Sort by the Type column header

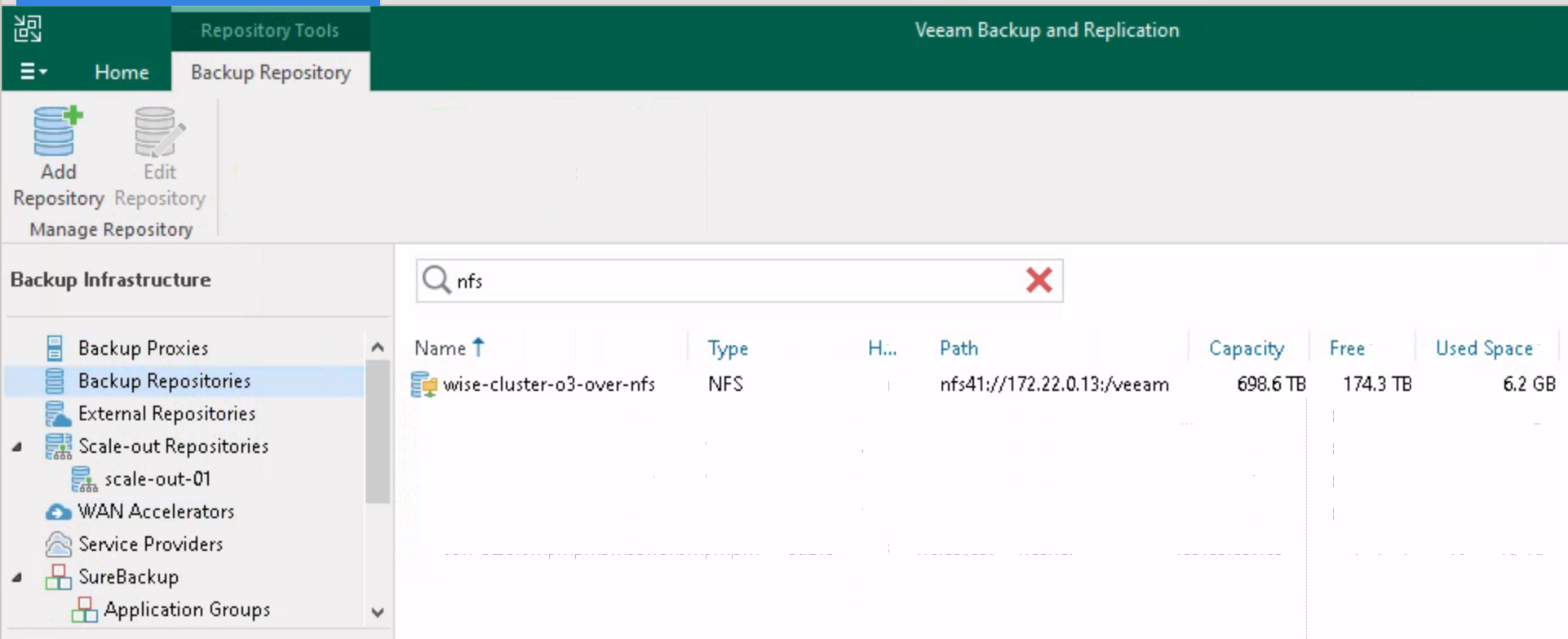(x=728, y=348)
